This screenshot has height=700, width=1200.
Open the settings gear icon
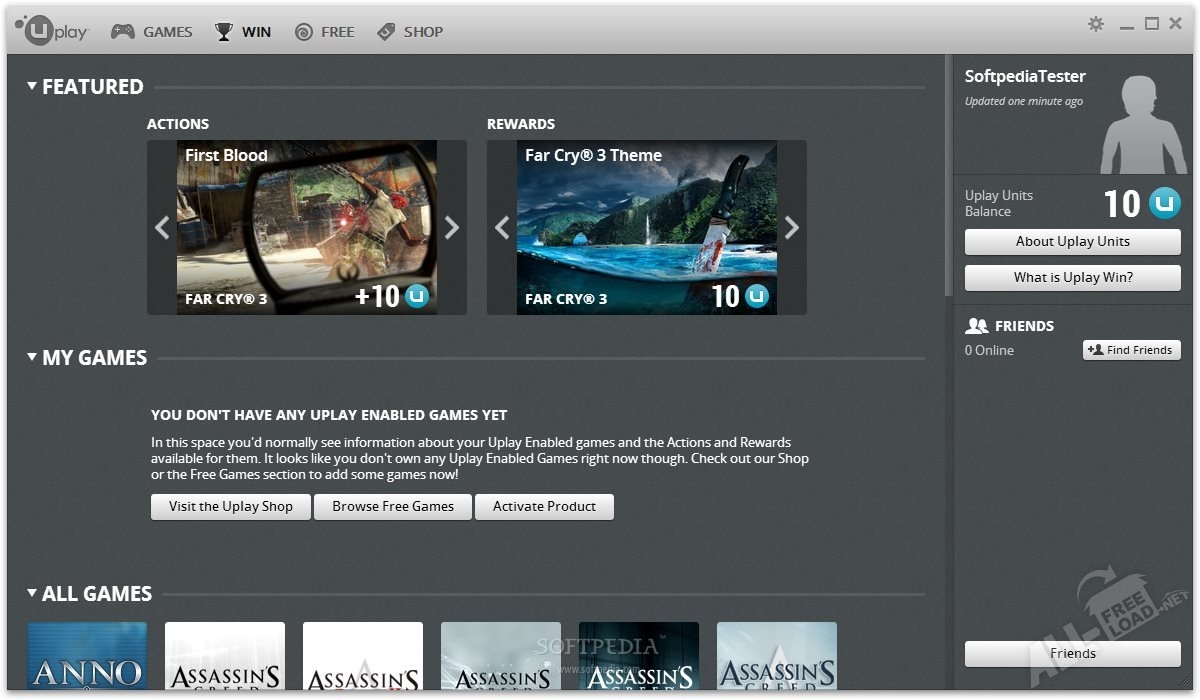pos(1096,24)
